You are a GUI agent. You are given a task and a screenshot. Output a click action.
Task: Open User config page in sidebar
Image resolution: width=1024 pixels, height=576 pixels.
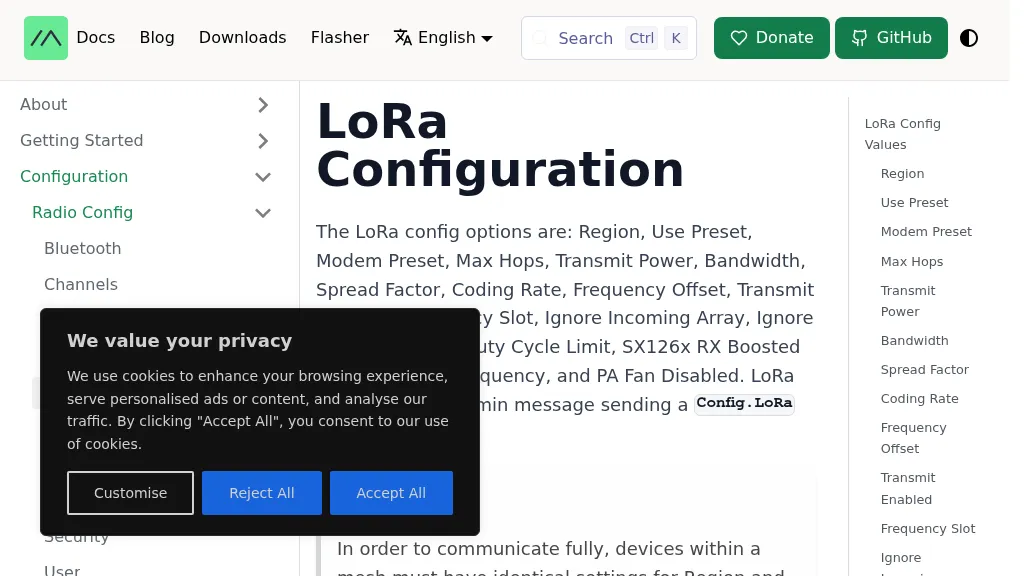coord(62,569)
